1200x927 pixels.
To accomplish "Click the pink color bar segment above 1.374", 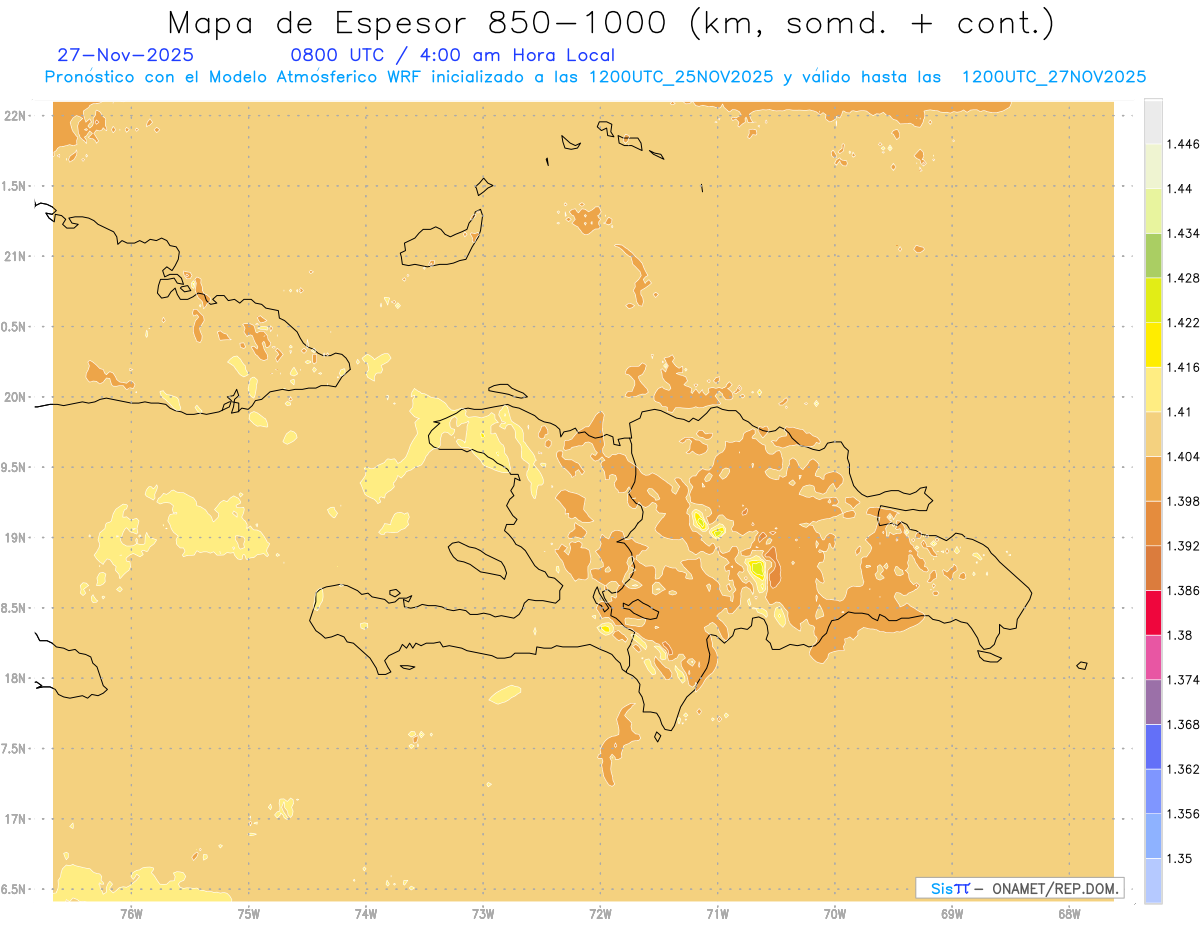I will tap(1153, 657).
